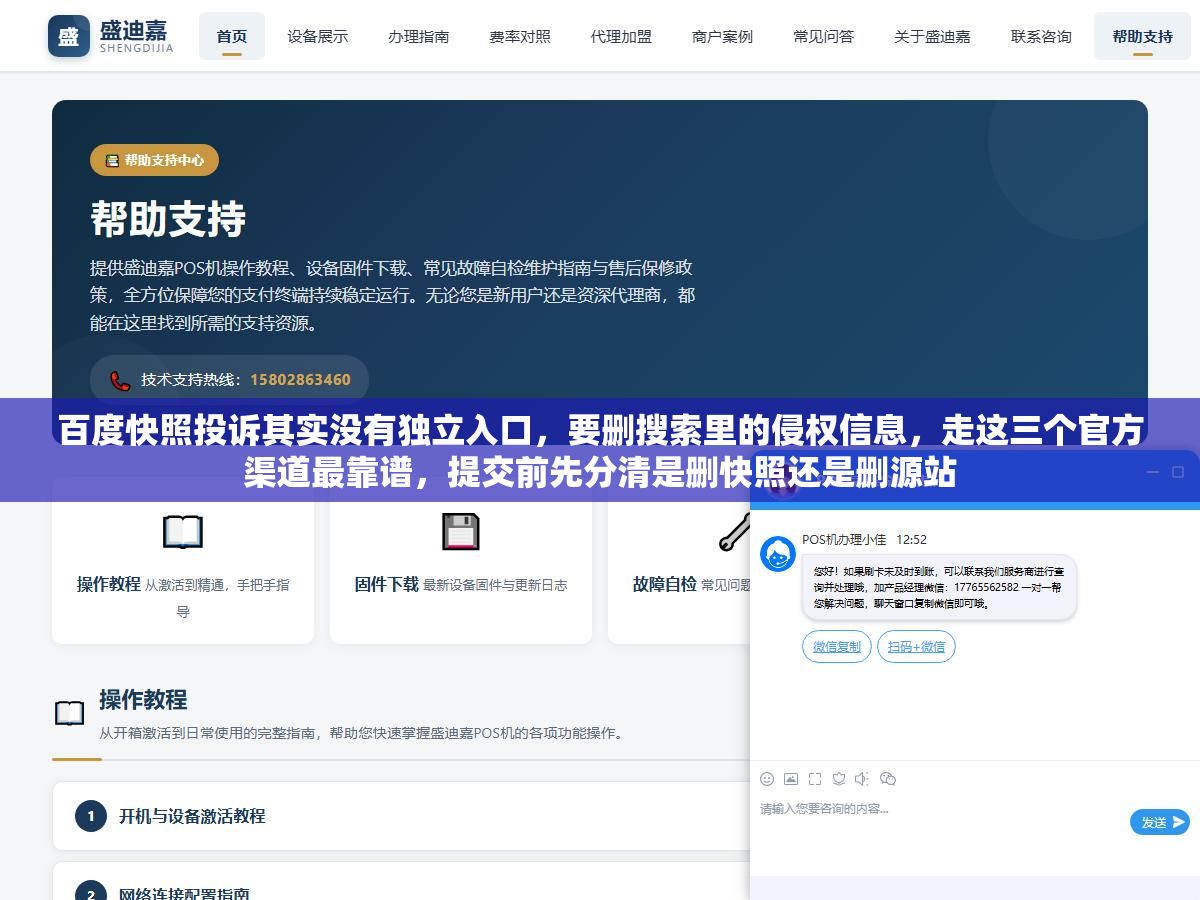Open 办理指南 navigation item
Viewport: 1200px width, 900px height.
coord(419,36)
